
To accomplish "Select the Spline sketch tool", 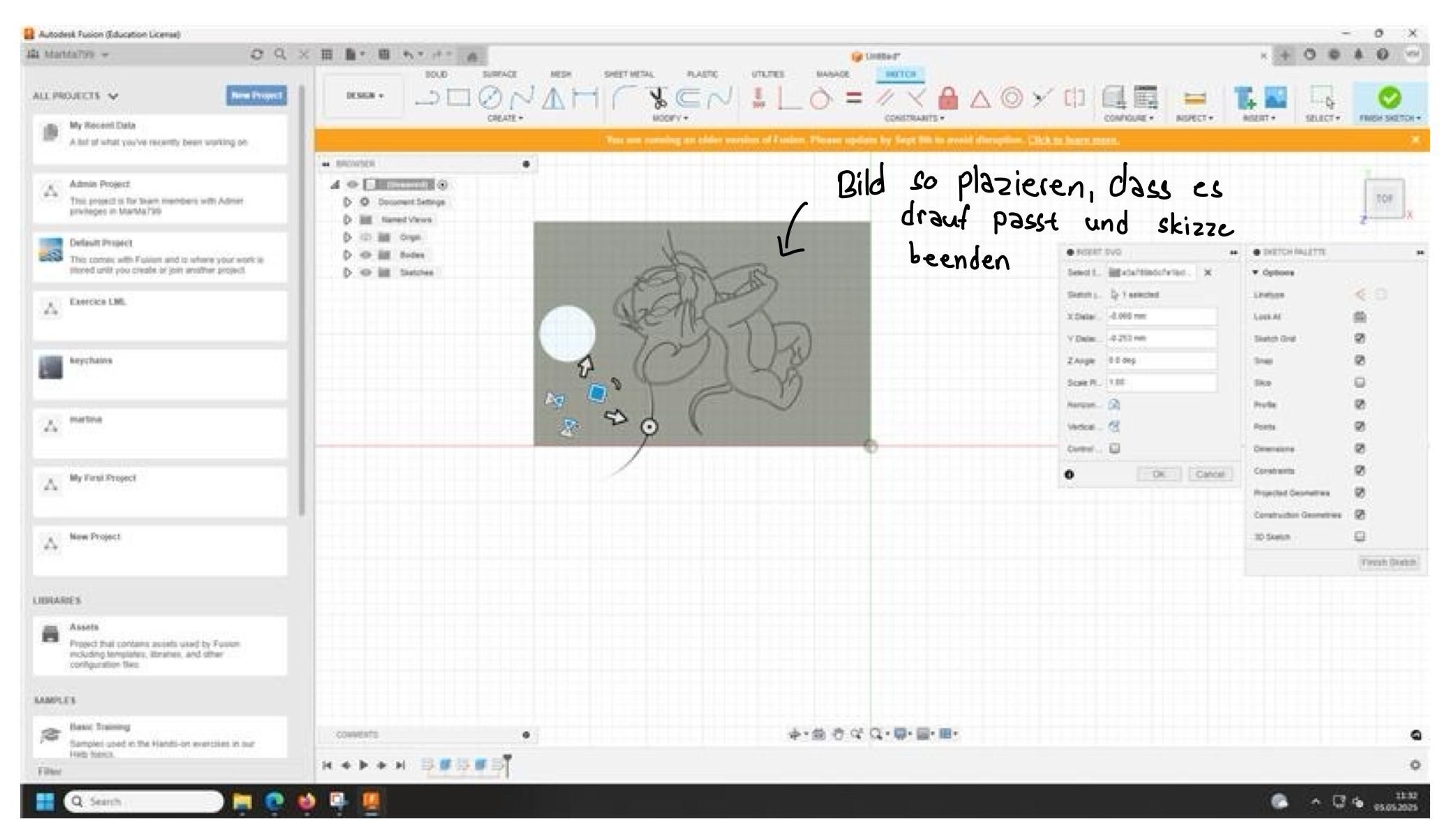I will point(523,98).
